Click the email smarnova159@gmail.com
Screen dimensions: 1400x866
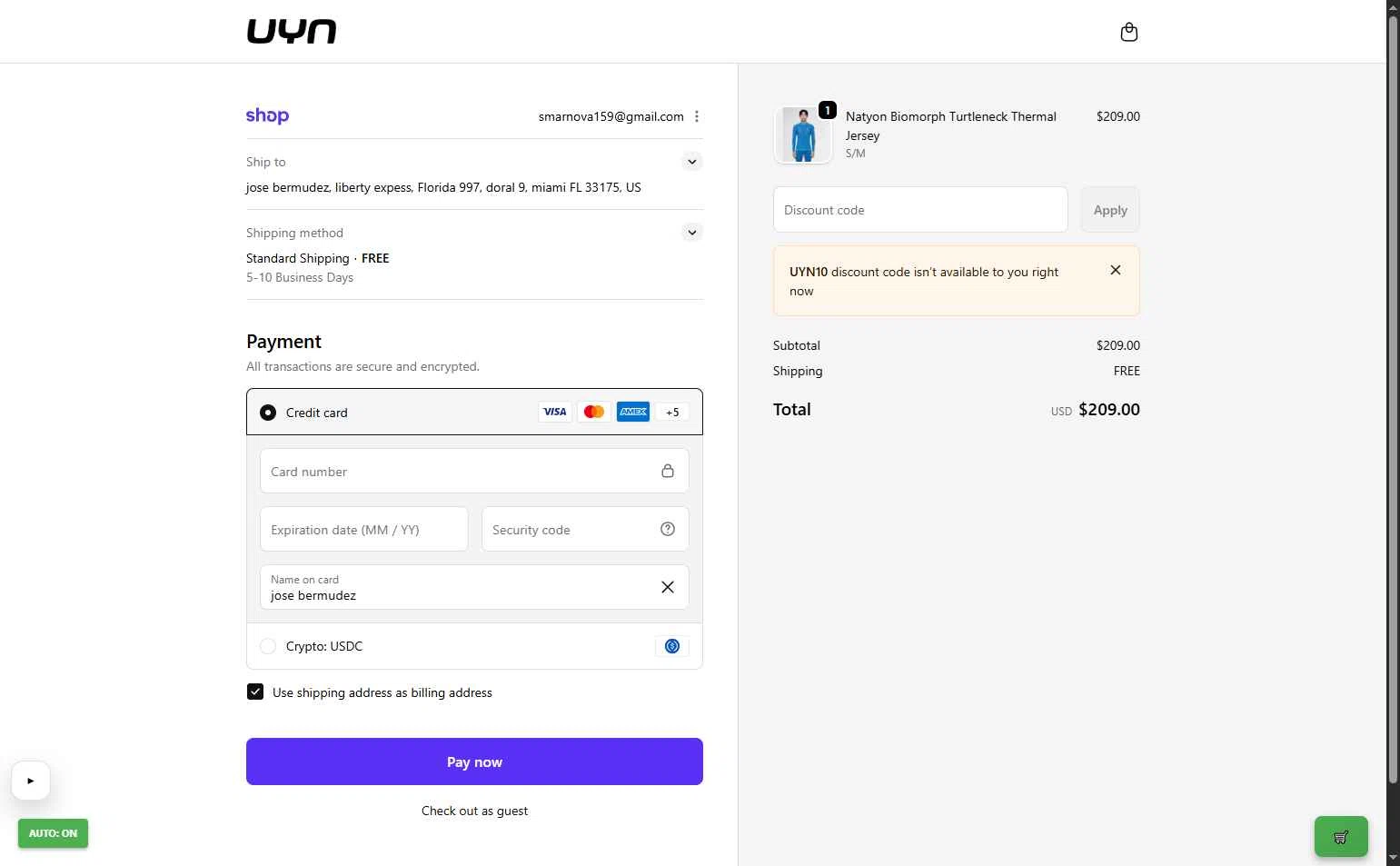point(611,116)
